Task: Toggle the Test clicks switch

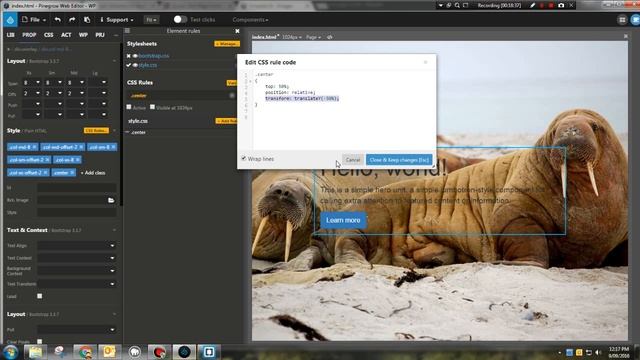Action: pyautogui.click(x=180, y=20)
